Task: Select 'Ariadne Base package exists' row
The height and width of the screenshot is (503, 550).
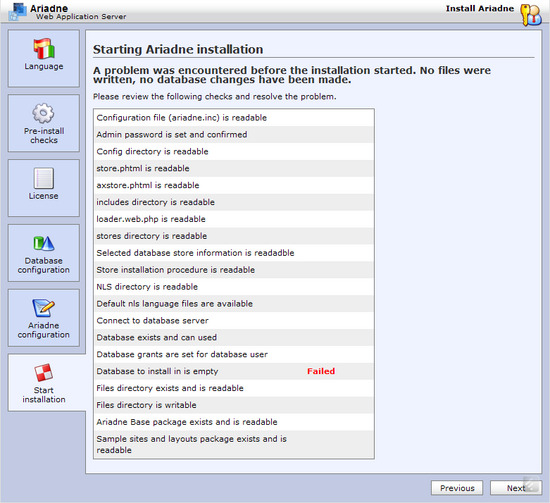Action: (234, 422)
